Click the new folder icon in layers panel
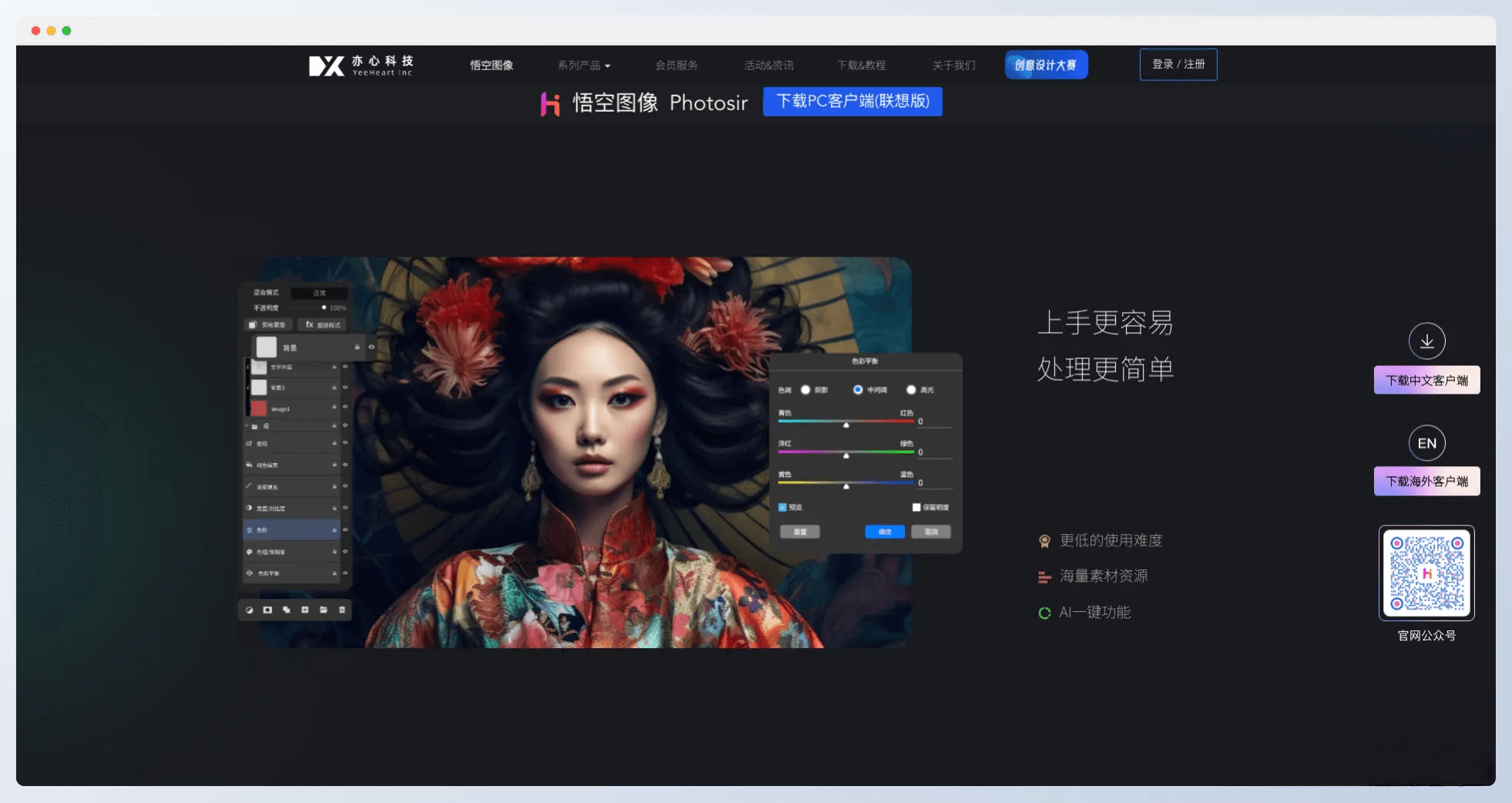The width and height of the screenshot is (1512, 803). pyautogui.click(x=323, y=610)
